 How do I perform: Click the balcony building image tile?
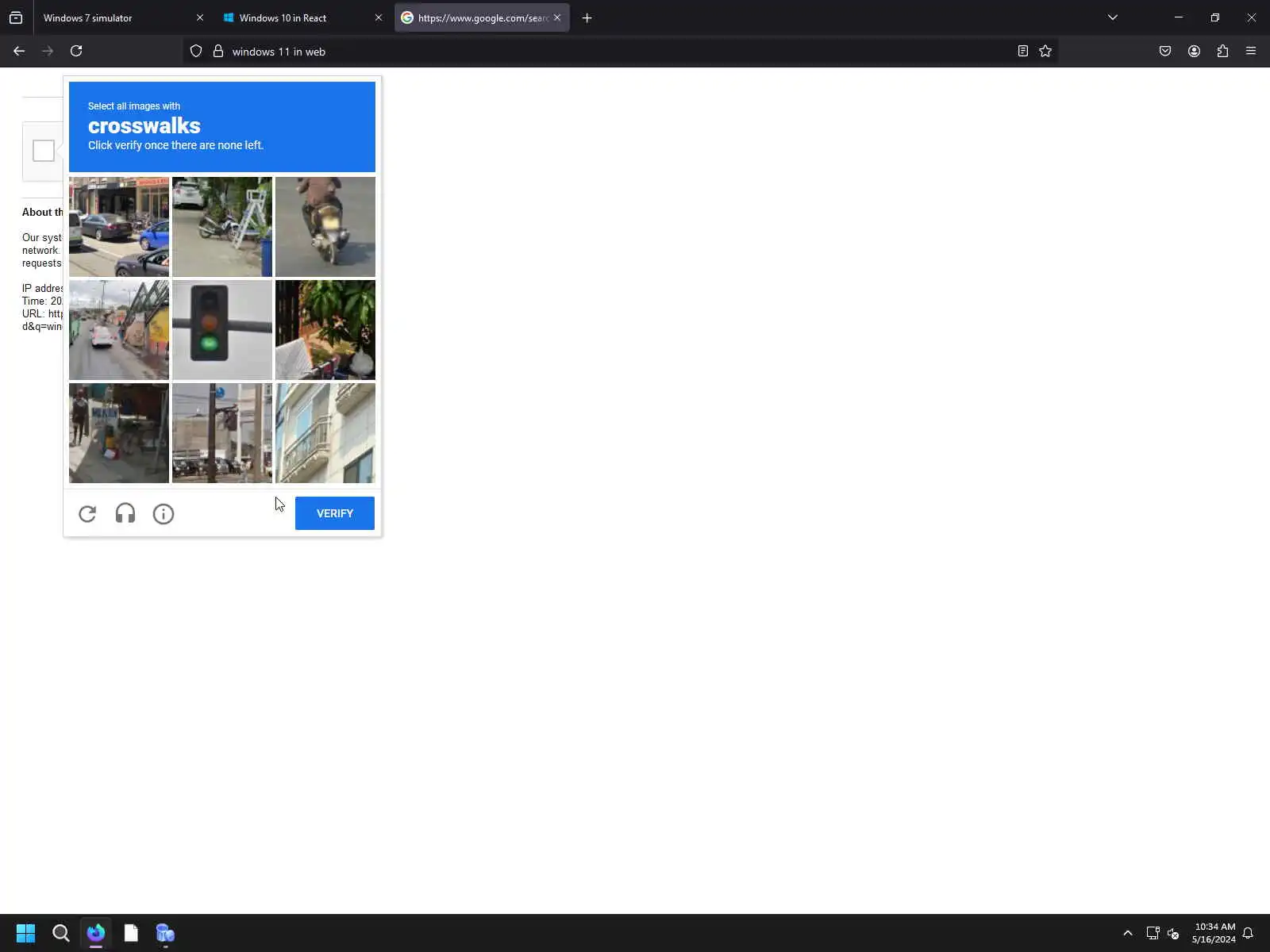coord(325,433)
